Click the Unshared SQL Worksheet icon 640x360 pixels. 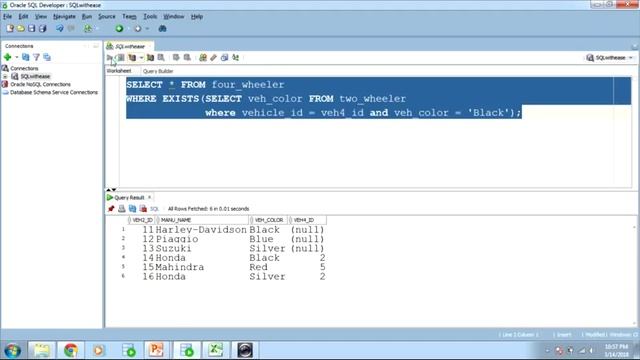(203, 58)
